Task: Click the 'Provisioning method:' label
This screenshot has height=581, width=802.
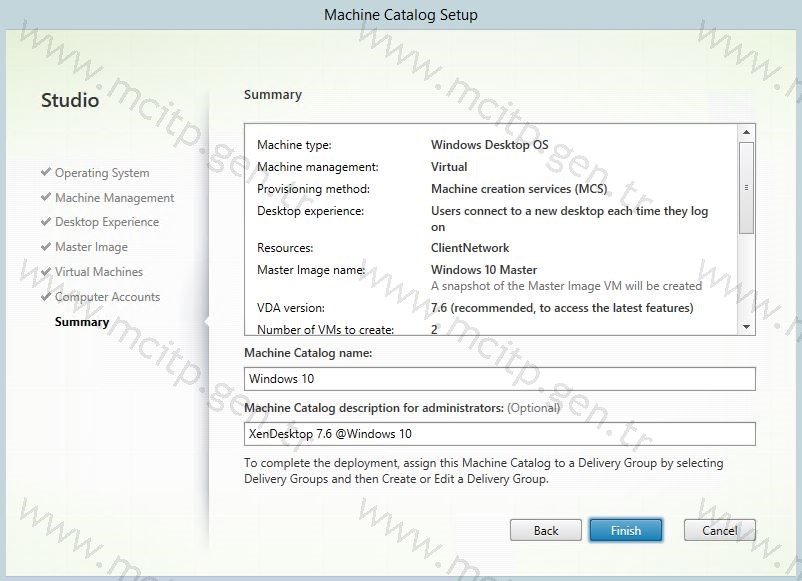Action: [313, 189]
